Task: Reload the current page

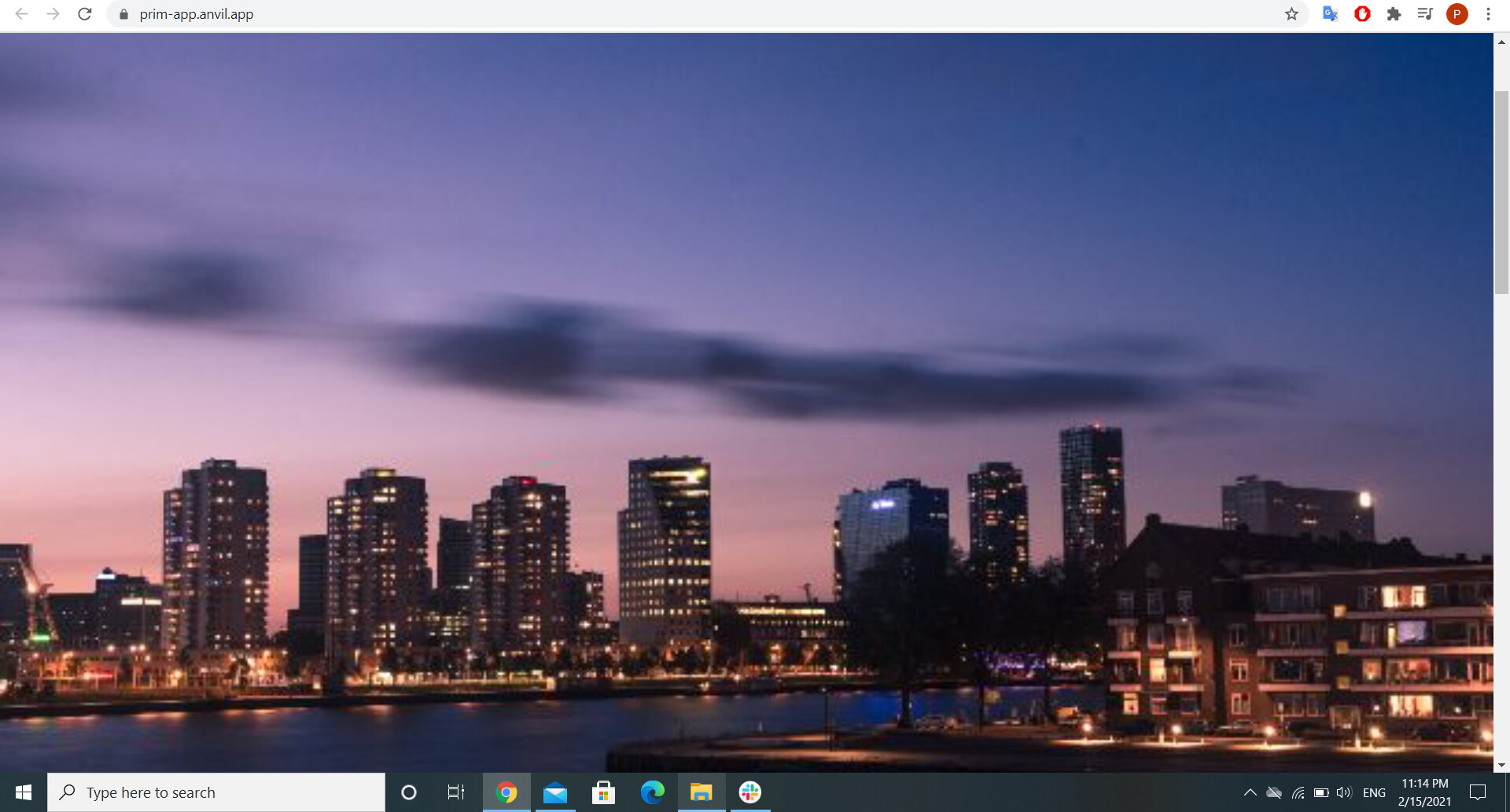Action: click(x=85, y=14)
